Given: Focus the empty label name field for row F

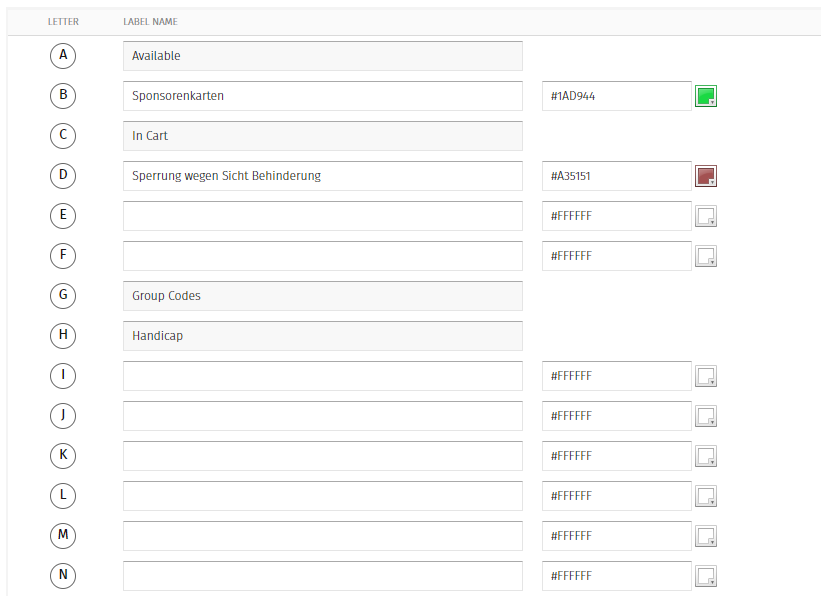Looking at the screenshot, I should tap(322, 256).
